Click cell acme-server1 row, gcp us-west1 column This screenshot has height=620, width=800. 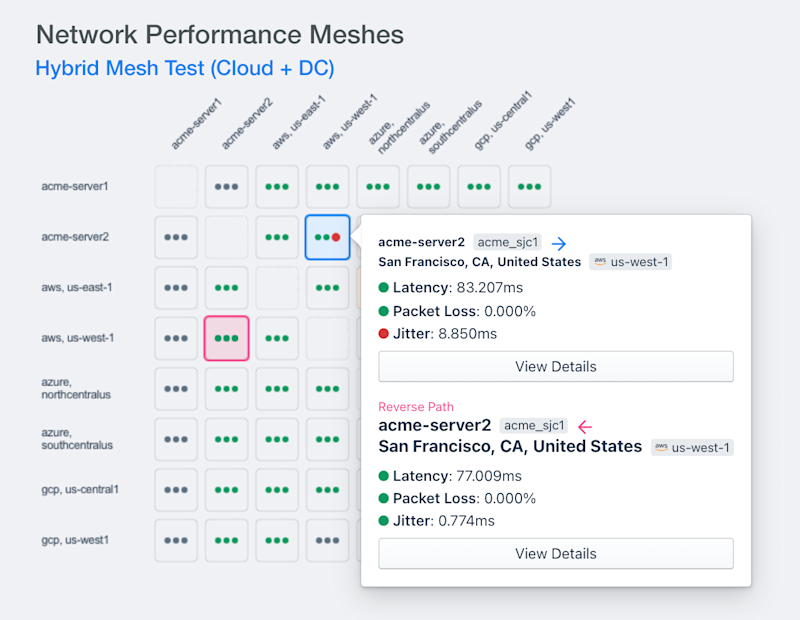point(530,187)
